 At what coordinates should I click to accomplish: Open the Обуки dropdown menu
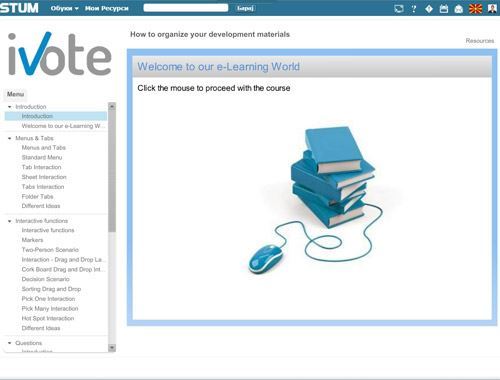pyautogui.click(x=64, y=8)
